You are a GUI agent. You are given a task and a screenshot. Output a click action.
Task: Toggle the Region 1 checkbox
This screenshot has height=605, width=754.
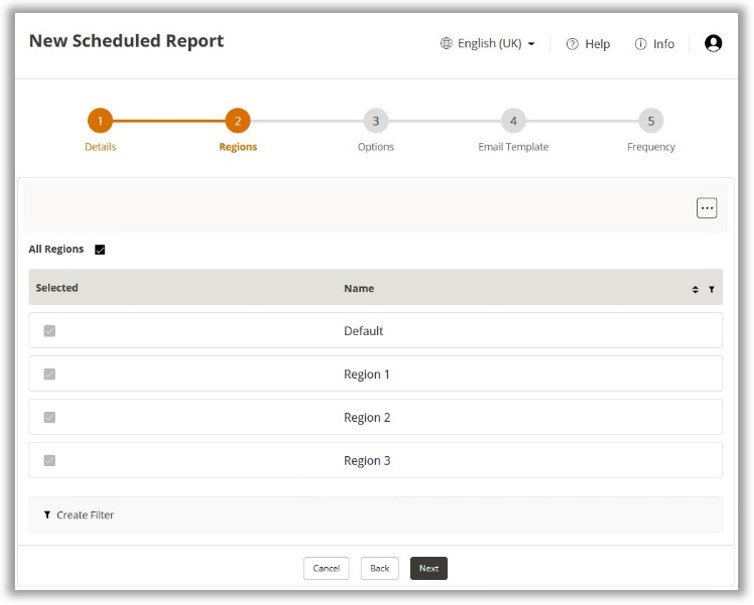pyautogui.click(x=49, y=374)
